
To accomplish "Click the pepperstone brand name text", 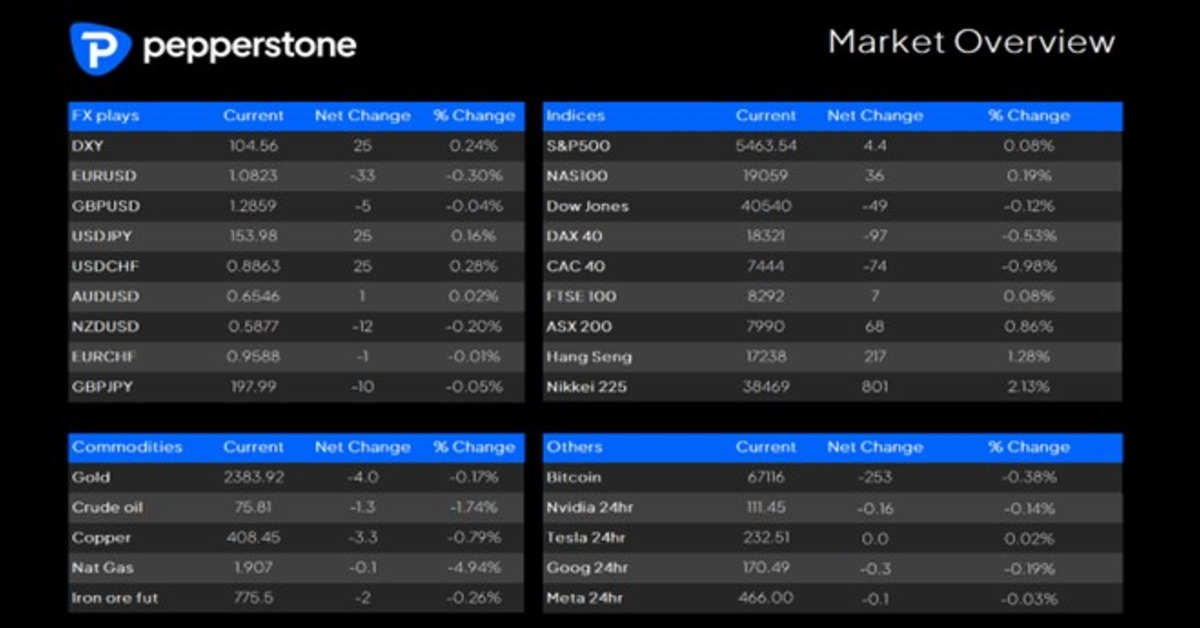I will [x=249, y=46].
